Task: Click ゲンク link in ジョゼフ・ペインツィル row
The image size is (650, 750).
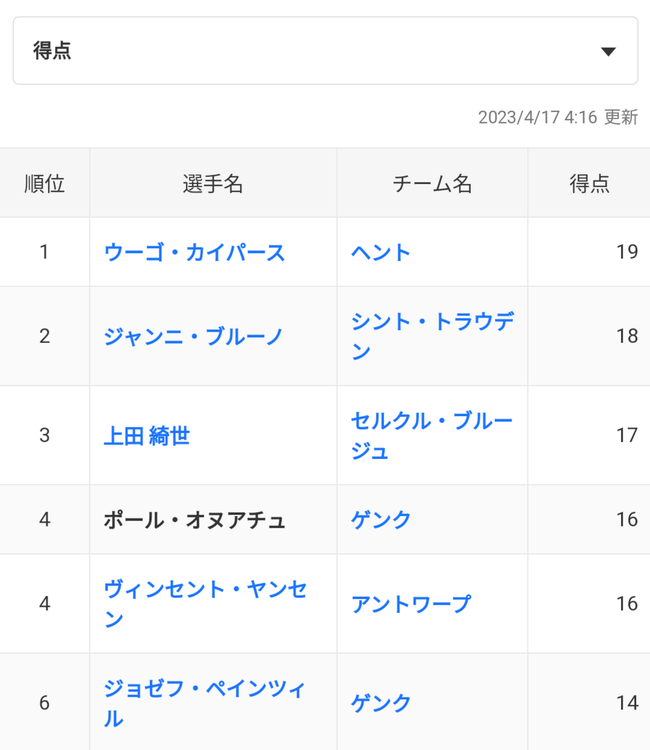Action: 381,703
